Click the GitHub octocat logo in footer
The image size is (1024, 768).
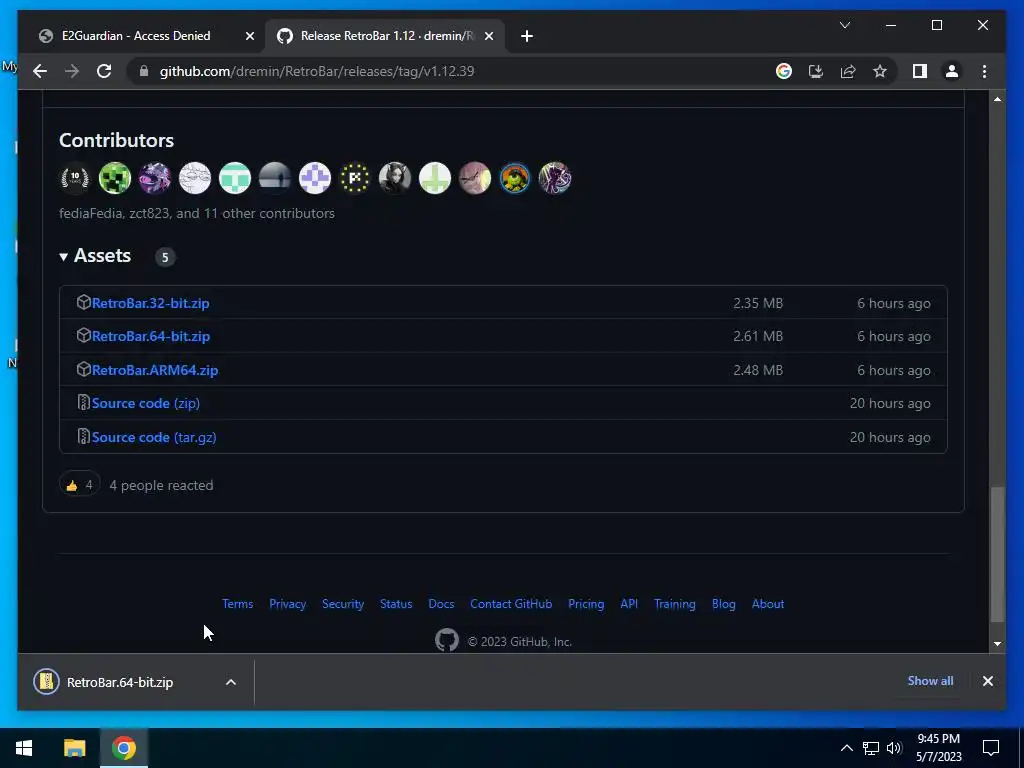(447, 640)
